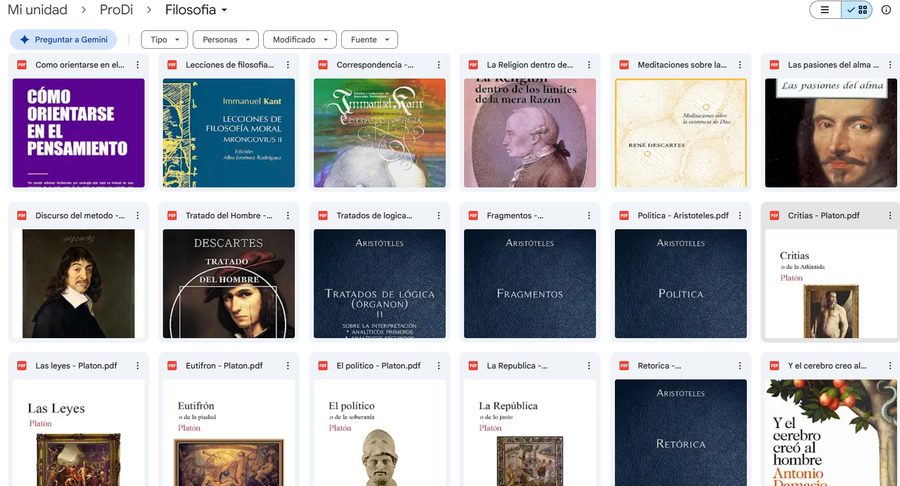The image size is (900, 486).
Task: Open more options for Y el cerebro creo al...
Action: pyautogui.click(x=890, y=366)
